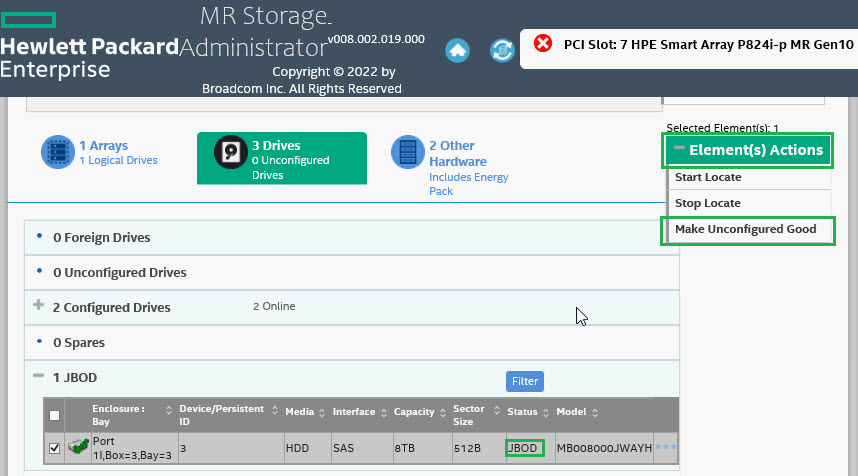Click the Other Hardware server icon
Viewport: 858px width, 476px height.
click(407, 153)
